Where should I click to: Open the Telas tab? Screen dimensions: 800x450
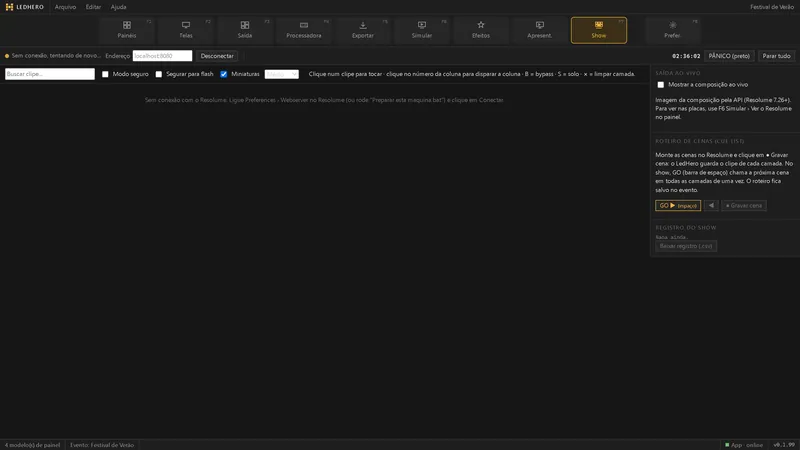click(186, 30)
